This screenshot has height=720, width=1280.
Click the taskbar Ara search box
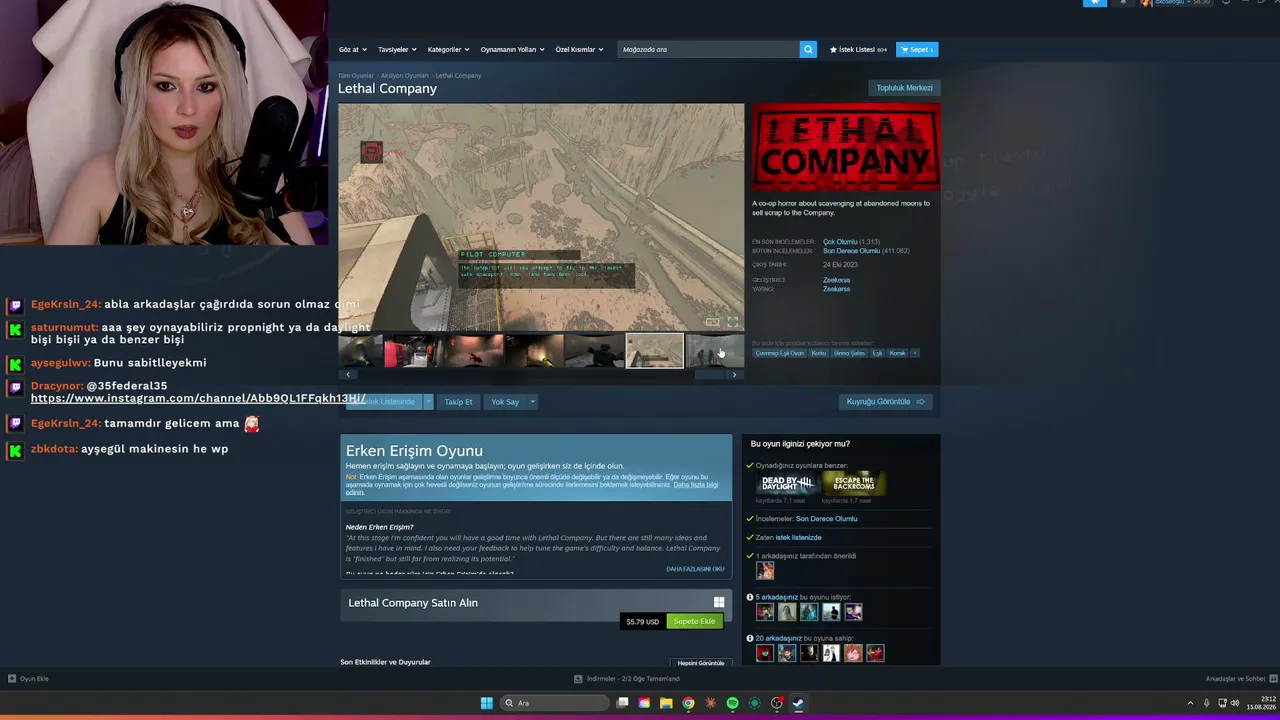tap(554, 703)
